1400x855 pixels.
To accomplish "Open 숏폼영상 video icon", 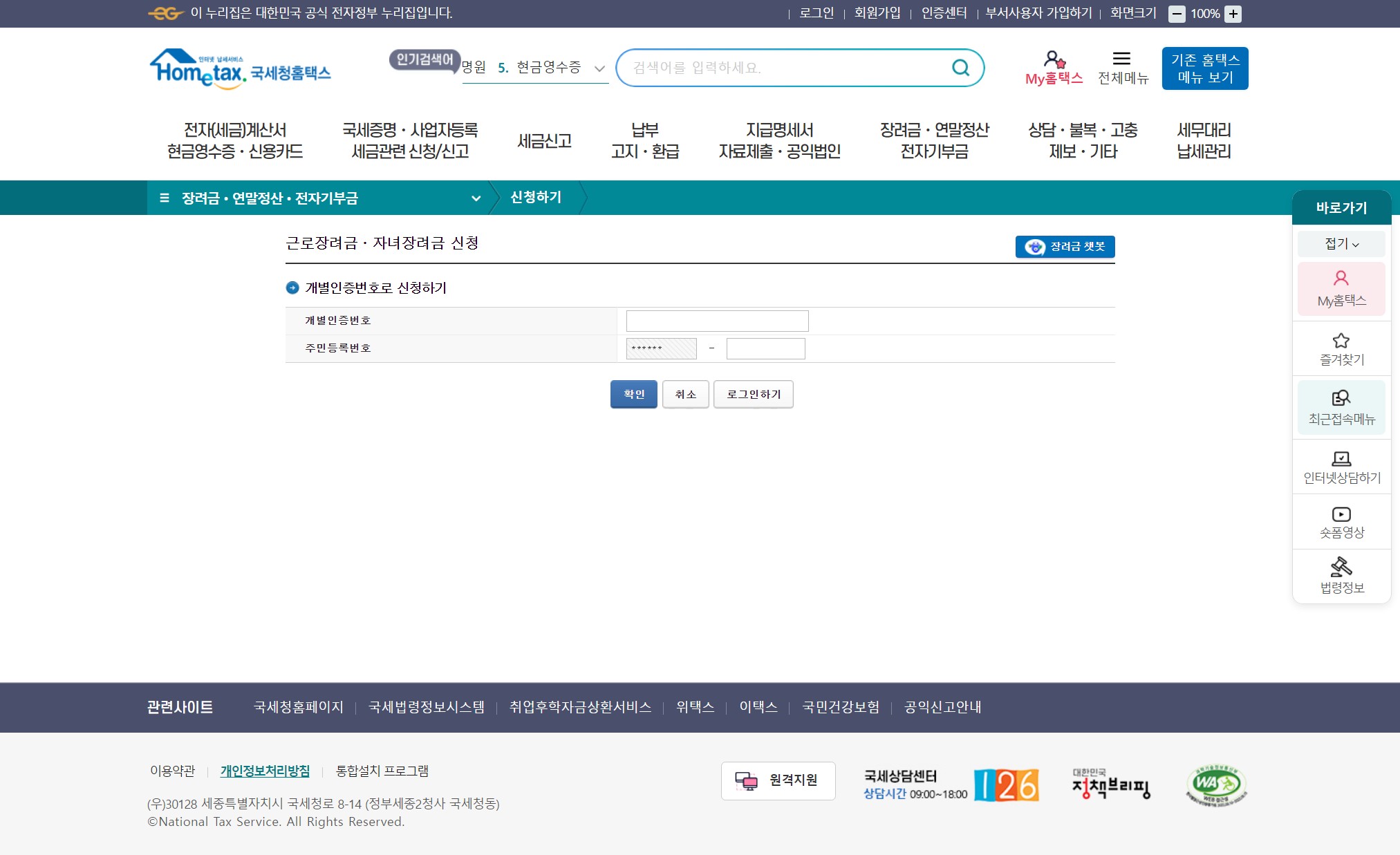I will point(1341,522).
